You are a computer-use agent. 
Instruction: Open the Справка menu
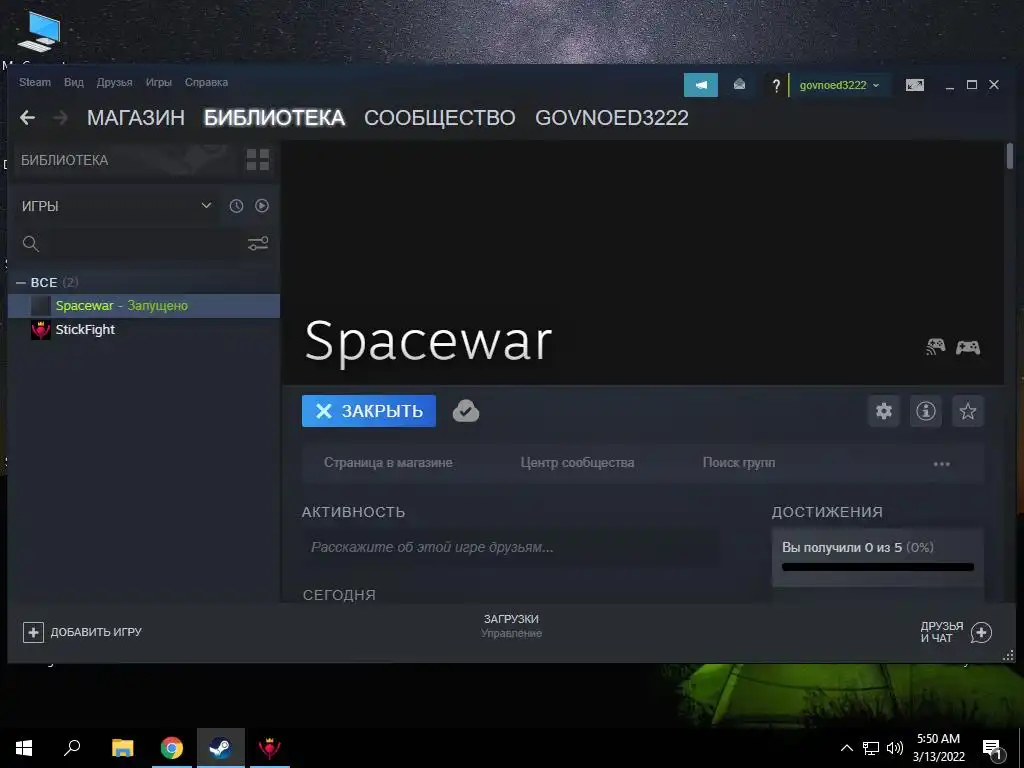pyautogui.click(x=206, y=82)
